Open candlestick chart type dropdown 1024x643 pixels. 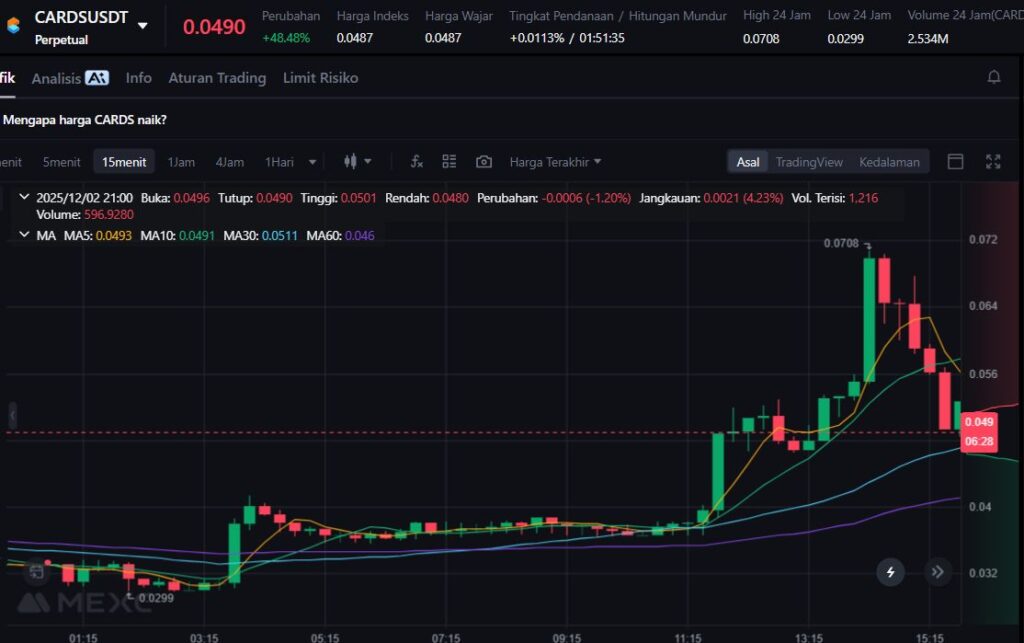357,162
